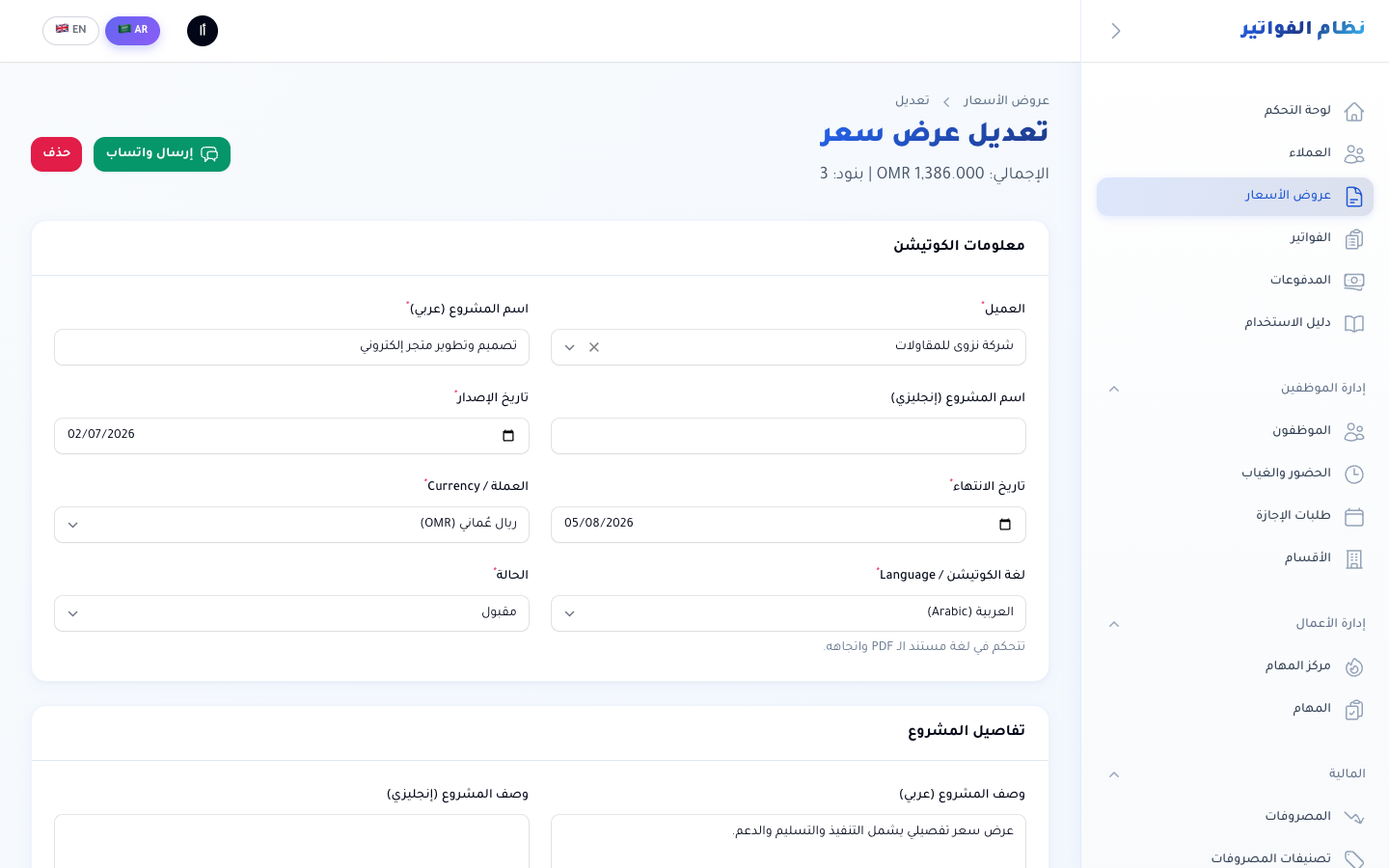Open attendance menu item (الحضور والغياب)
The image size is (1389, 868).
coord(1235,475)
